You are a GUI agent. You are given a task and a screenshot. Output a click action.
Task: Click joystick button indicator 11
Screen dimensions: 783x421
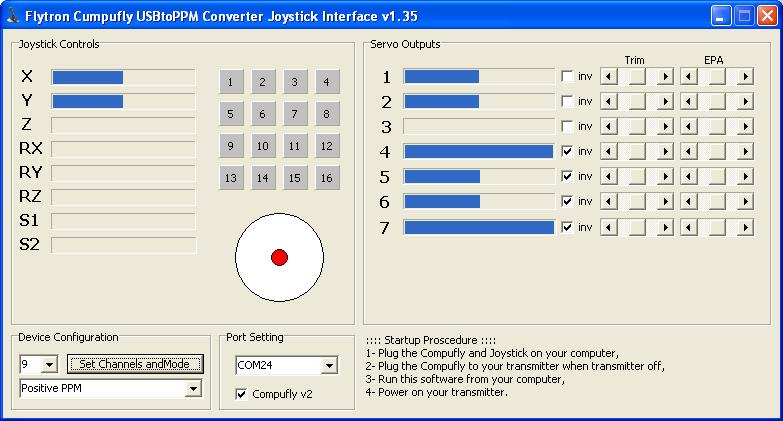[x=295, y=146]
